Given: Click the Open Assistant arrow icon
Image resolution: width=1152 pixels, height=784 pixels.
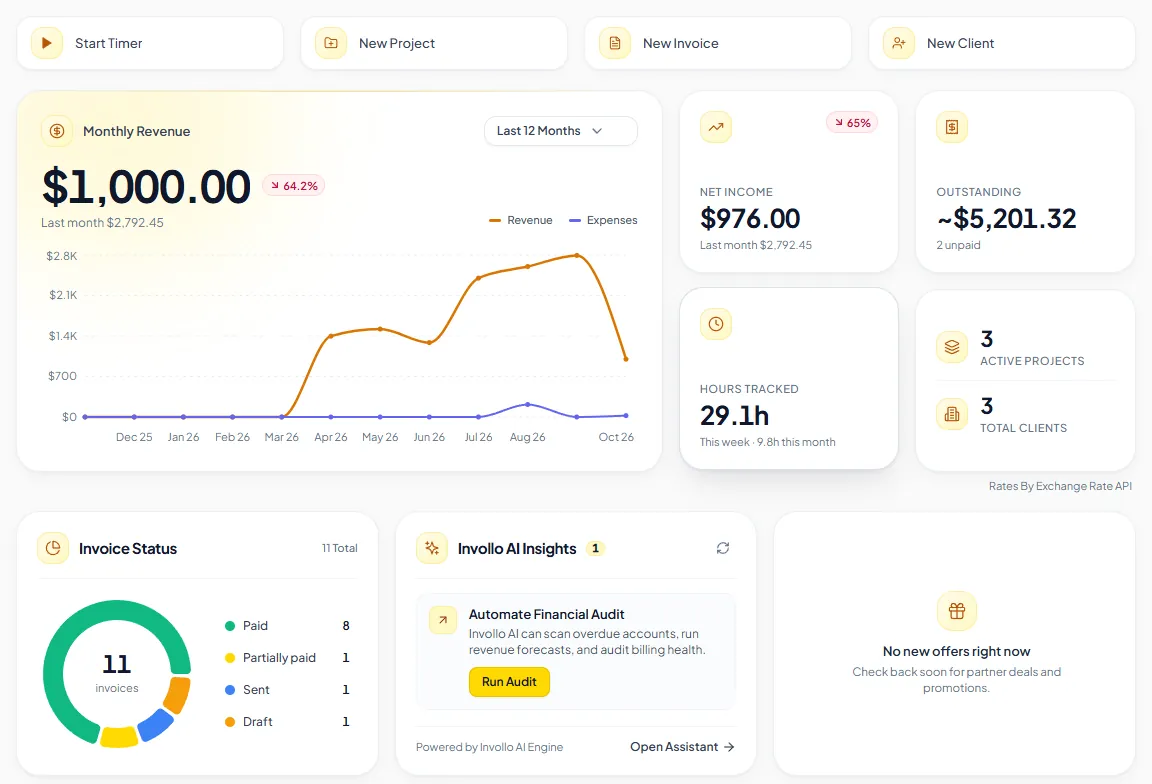Looking at the screenshot, I should click(x=729, y=747).
